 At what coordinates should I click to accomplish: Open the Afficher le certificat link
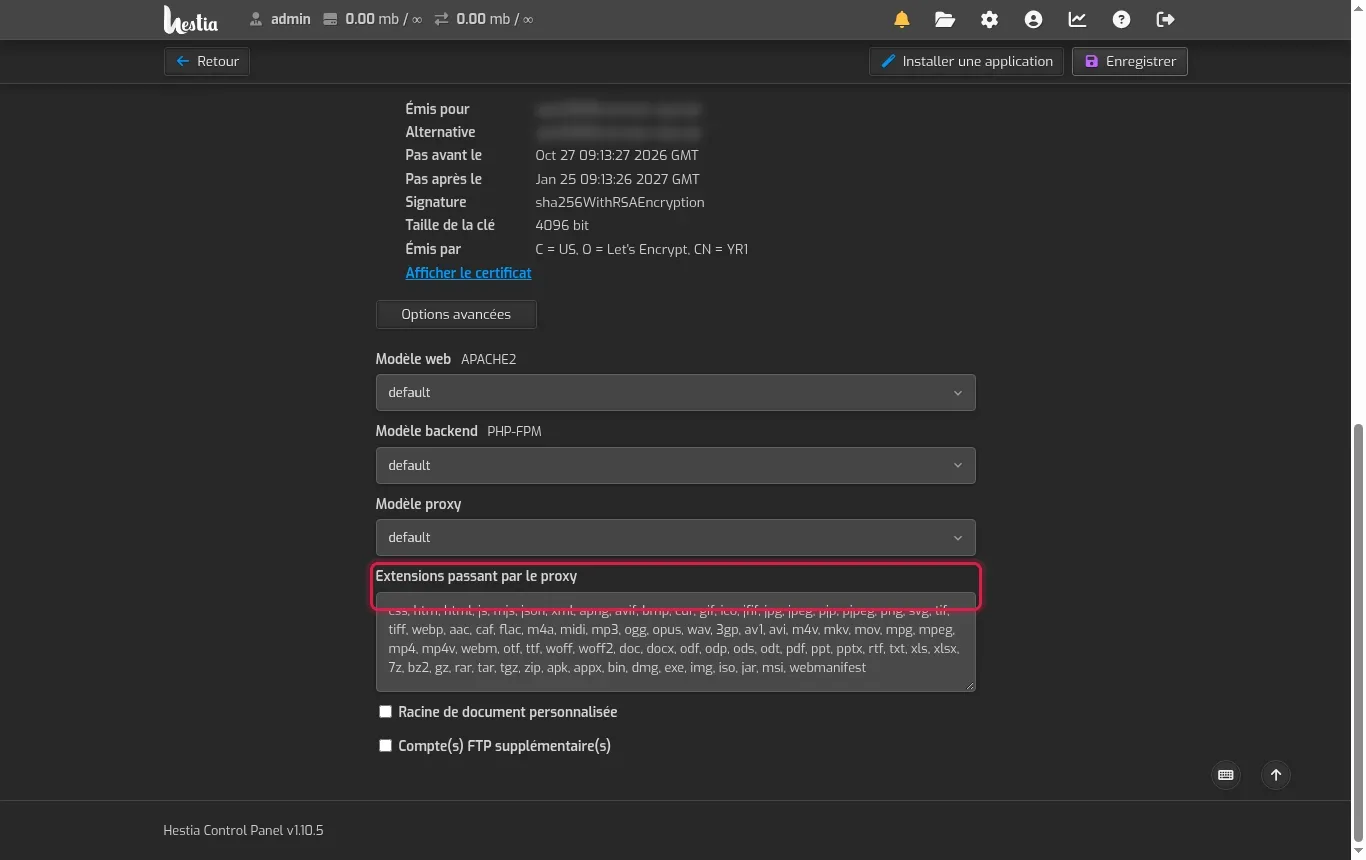pos(468,273)
